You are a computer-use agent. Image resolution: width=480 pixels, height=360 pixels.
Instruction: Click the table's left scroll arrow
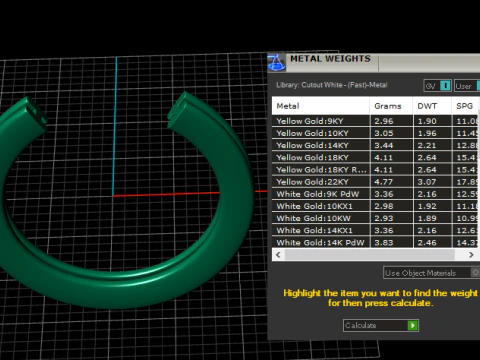point(278,255)
